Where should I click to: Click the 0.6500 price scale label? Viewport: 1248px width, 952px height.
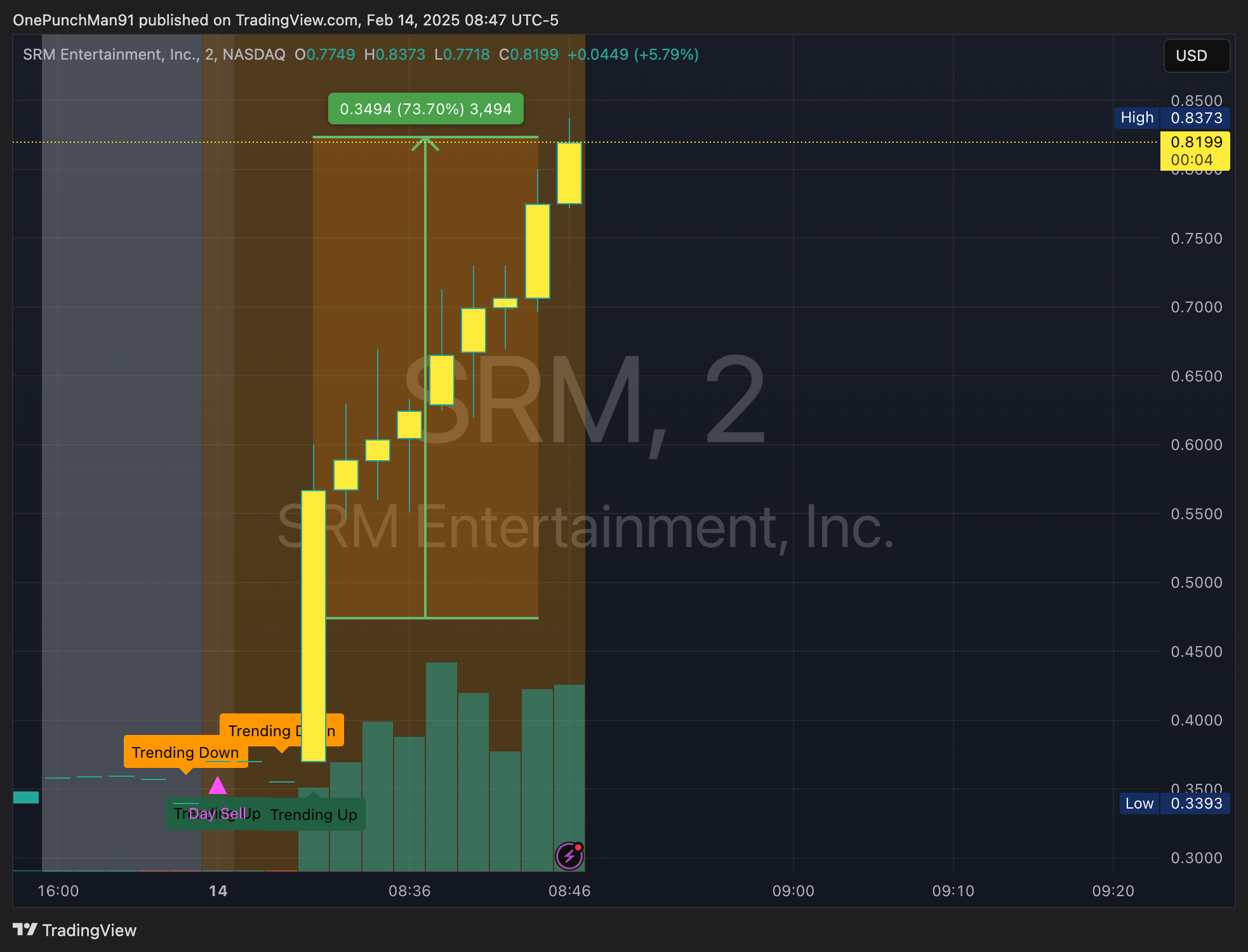click(1197, 376)
